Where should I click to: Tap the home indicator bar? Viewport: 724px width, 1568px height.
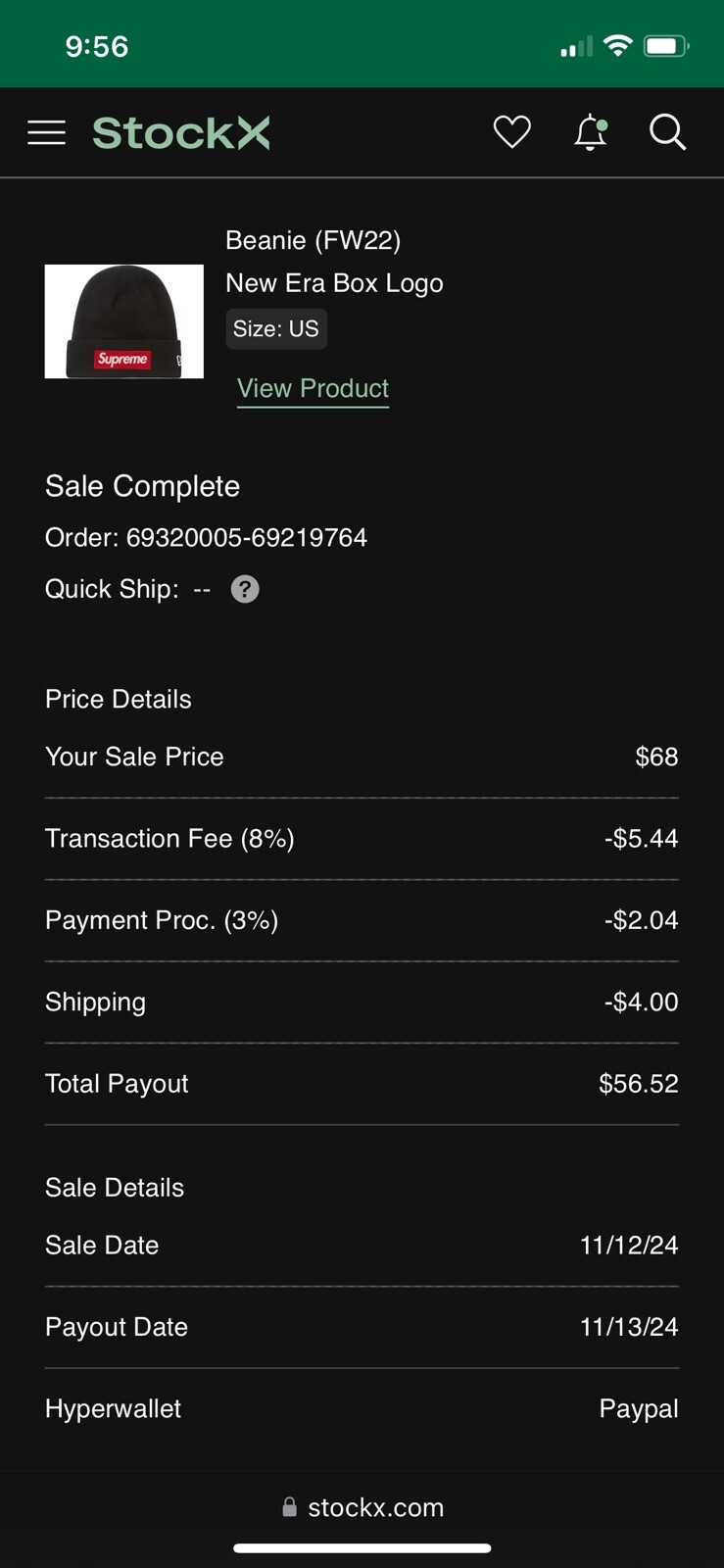(x=362, y=1548)
